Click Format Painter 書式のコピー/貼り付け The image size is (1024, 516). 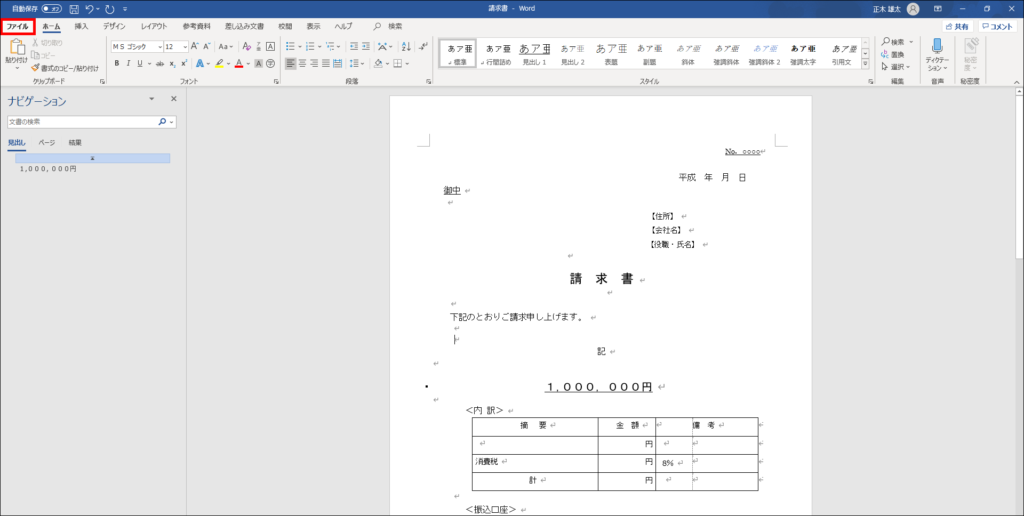point(65,68)
